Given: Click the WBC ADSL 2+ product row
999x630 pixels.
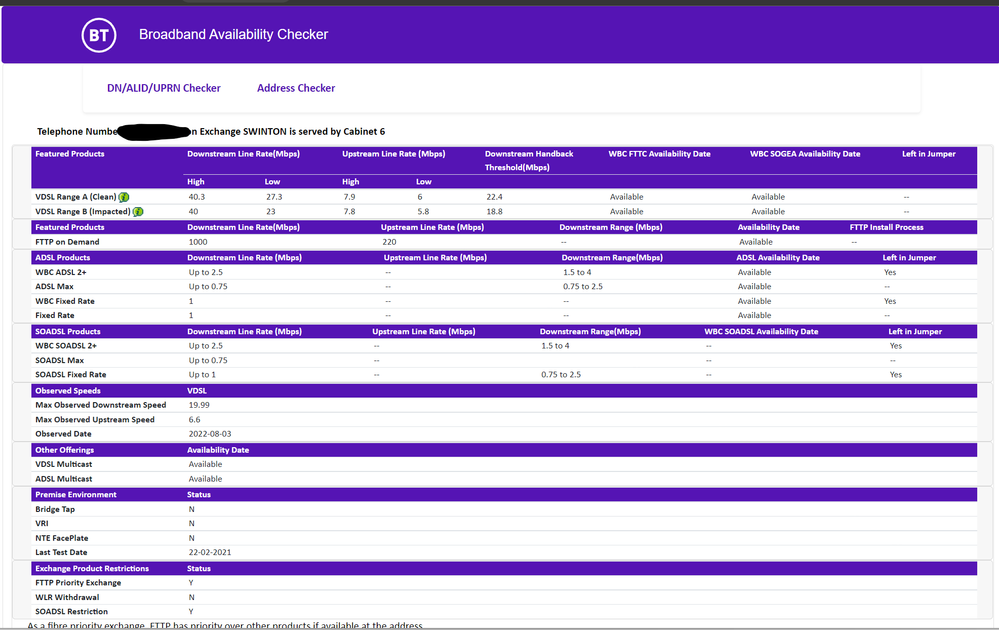Looking at the screenshot, I should [x=63, y=272].
